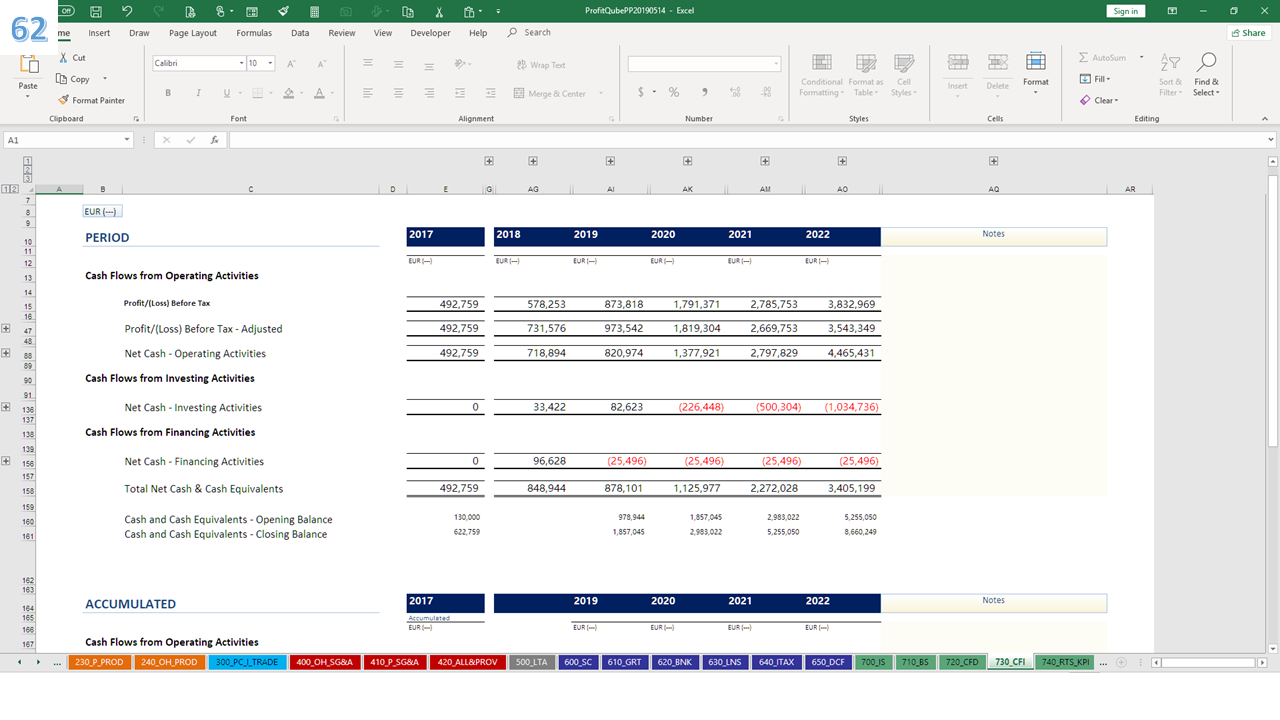Open the 700_IS sheet tab

[x=873, y=662]
